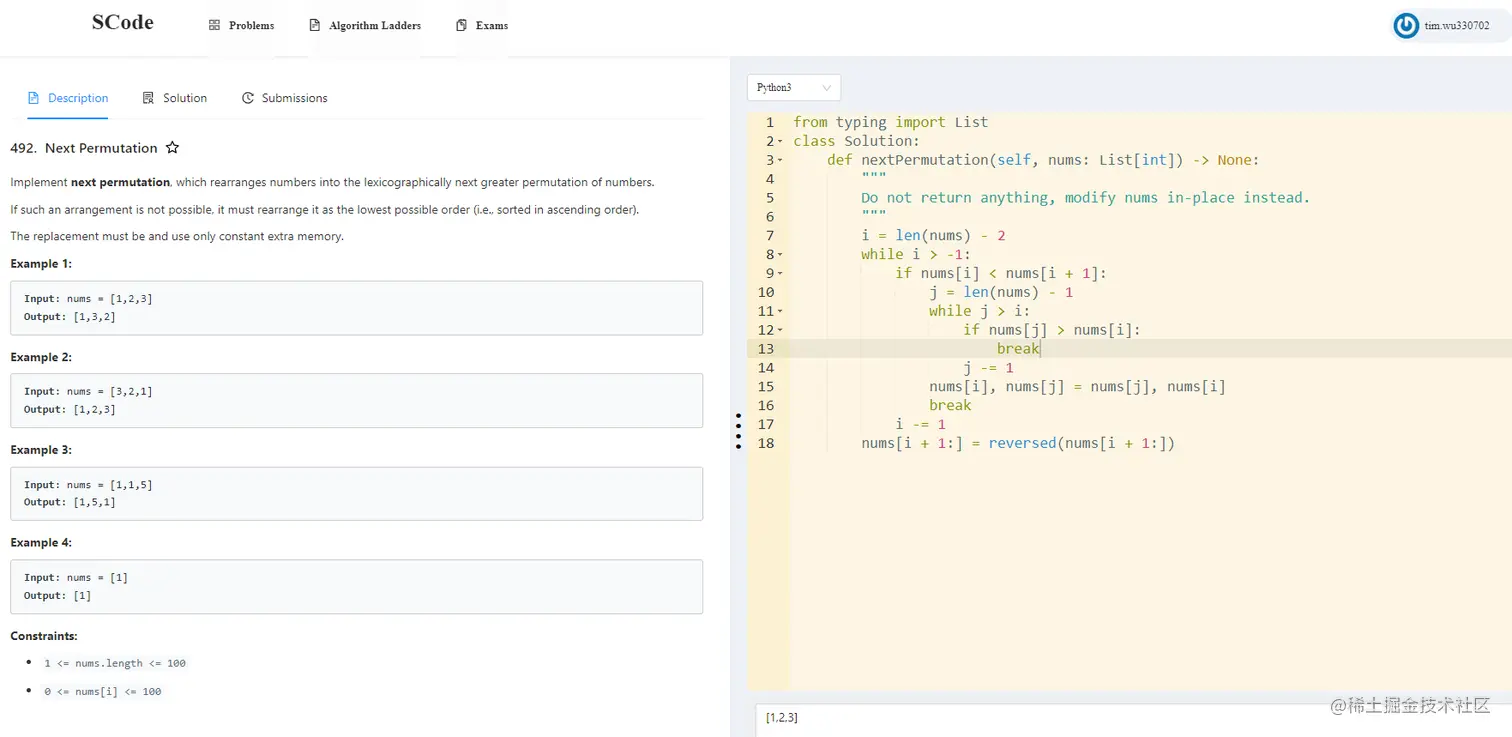Screen dimensions: 1512x737
Task: Toggle the favorite star for Next Permutation
Action: [x=172, y=147]
